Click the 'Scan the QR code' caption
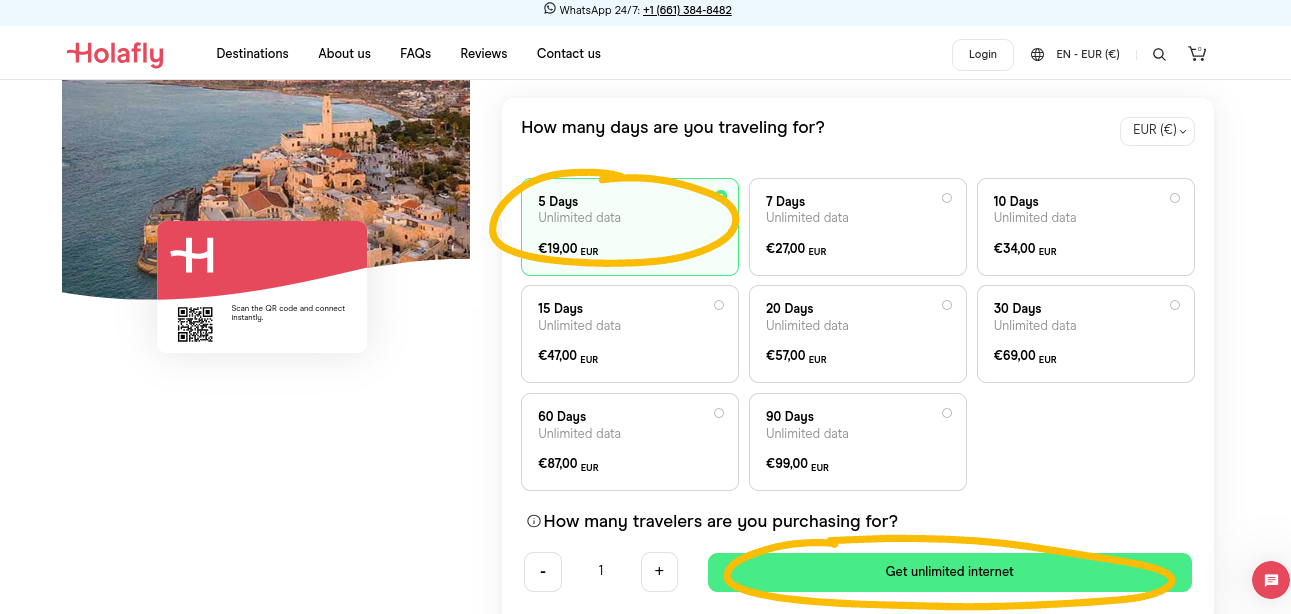The width and height of the screenshot is (1291, 614). click(288, 313)
